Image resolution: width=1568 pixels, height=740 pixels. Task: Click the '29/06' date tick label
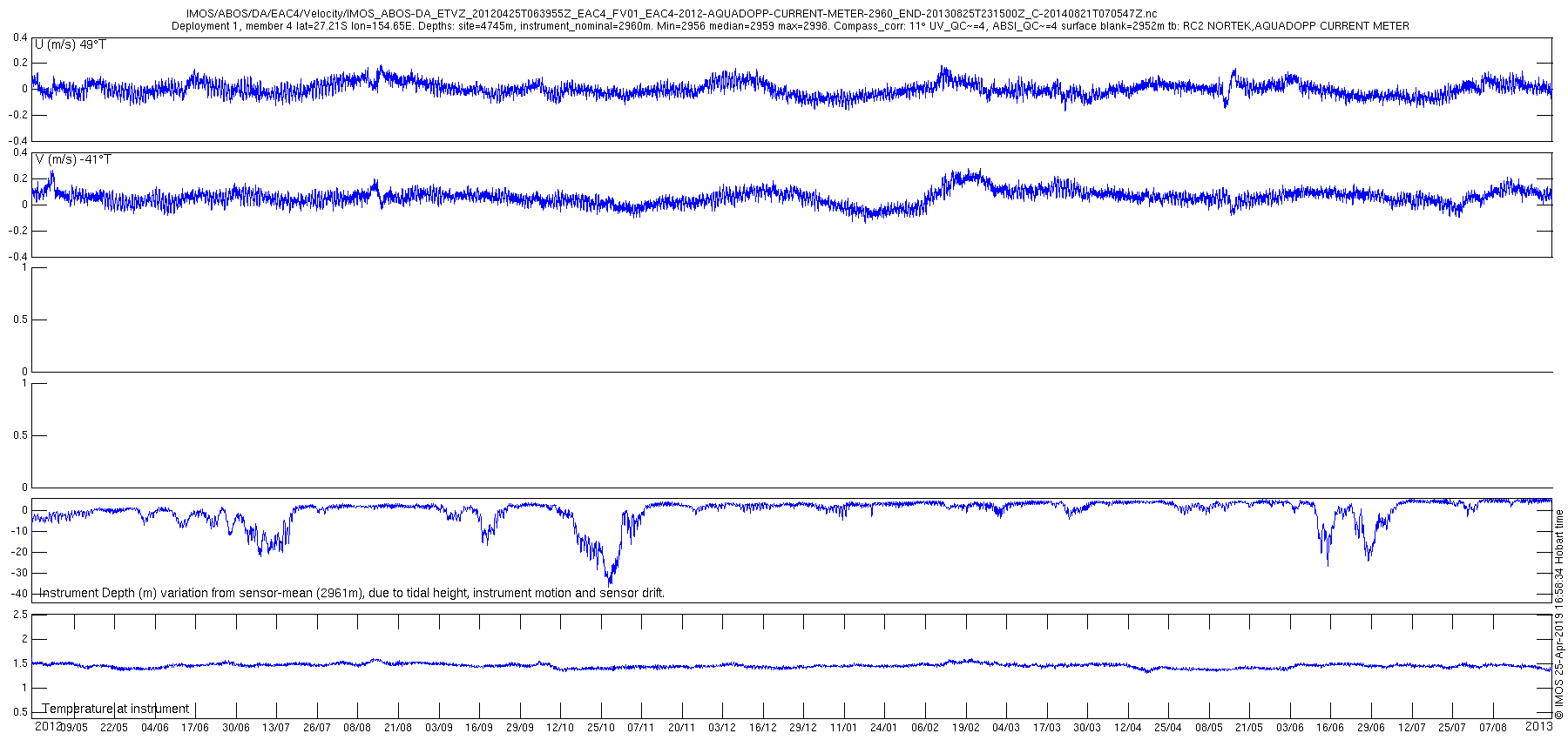coord(1371,728)
